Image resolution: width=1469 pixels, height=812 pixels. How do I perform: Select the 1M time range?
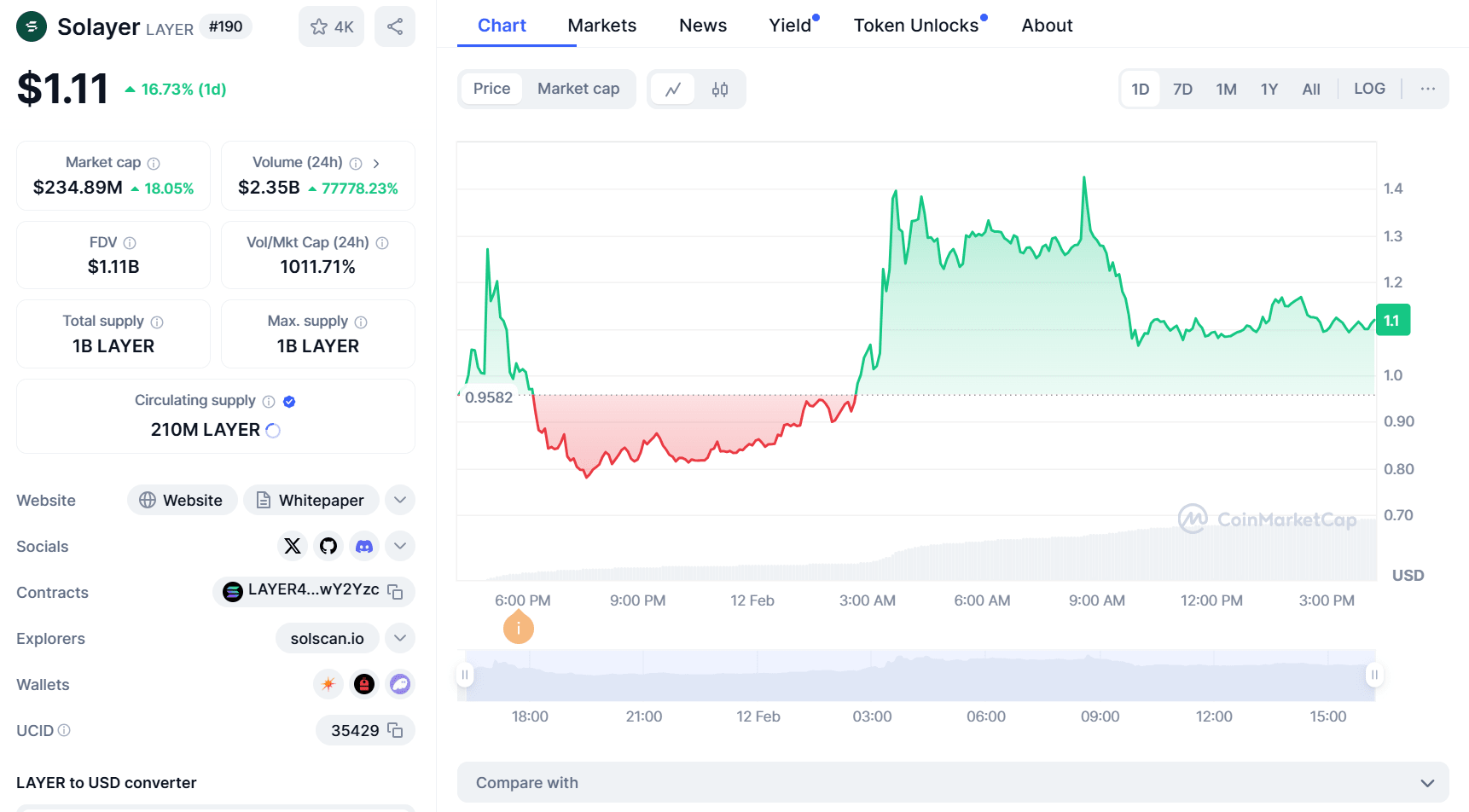pos(1227,89)
